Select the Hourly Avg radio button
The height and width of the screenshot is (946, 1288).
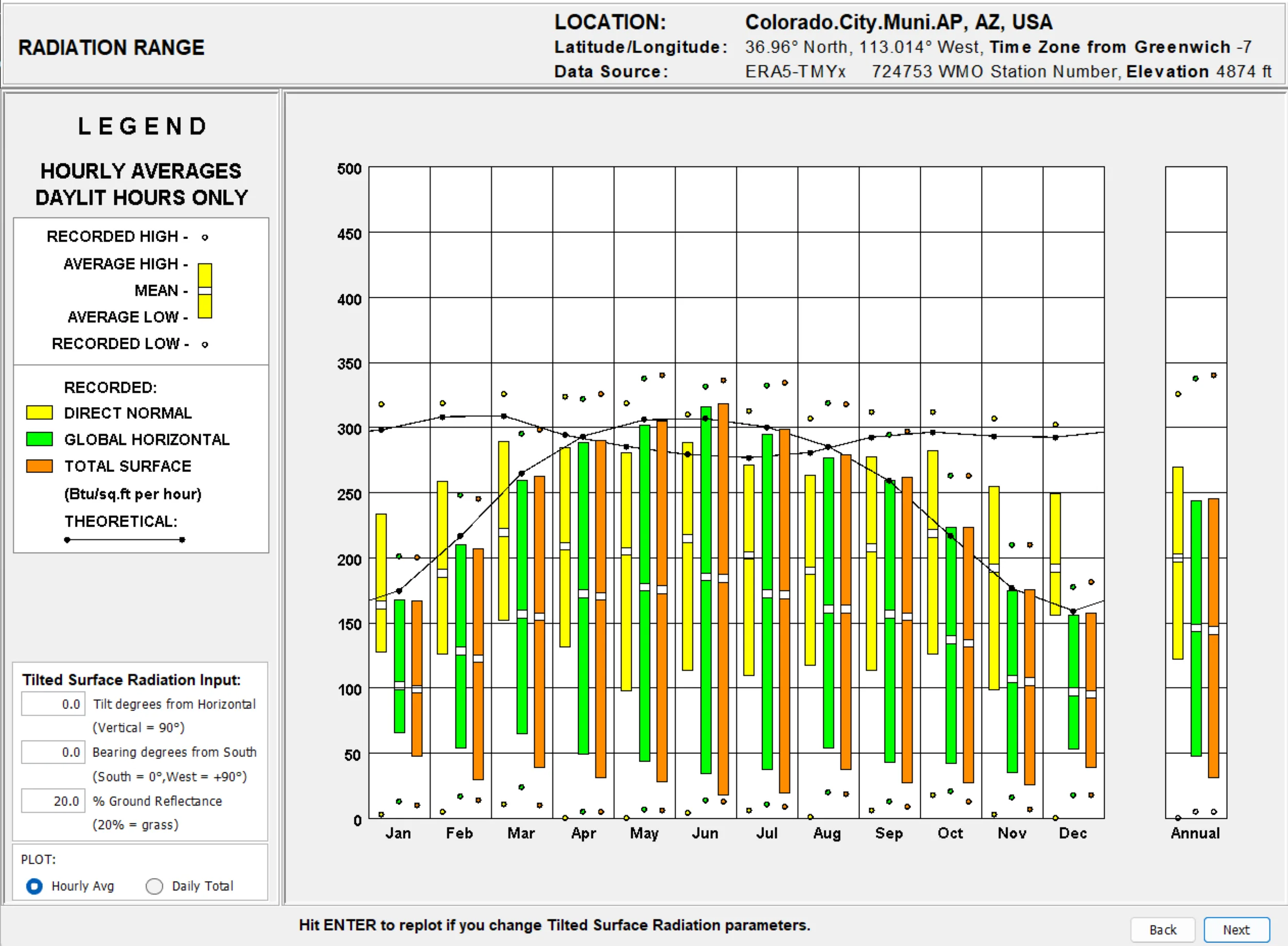[35, 886]
